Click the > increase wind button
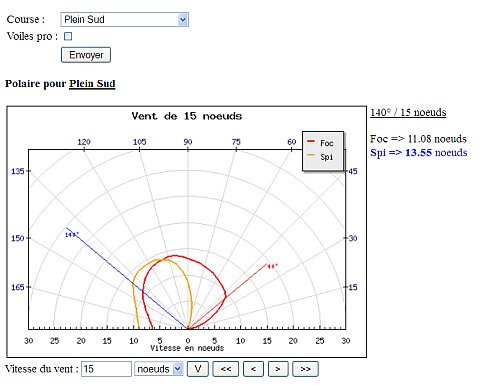500x385 pixels. point(278,369)
